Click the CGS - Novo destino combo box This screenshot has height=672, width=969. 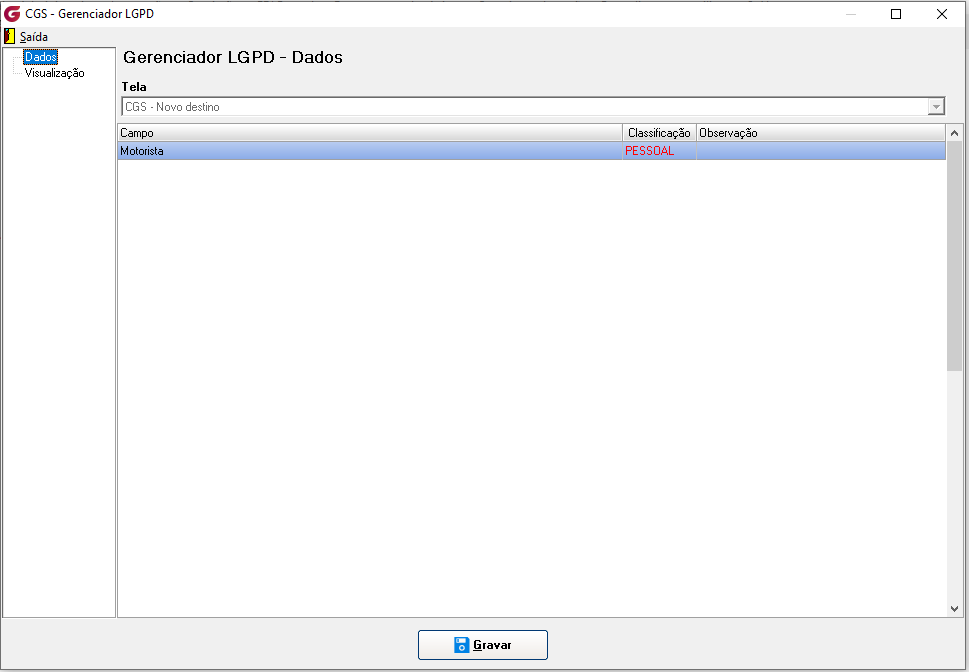click(x=533, y=106)
